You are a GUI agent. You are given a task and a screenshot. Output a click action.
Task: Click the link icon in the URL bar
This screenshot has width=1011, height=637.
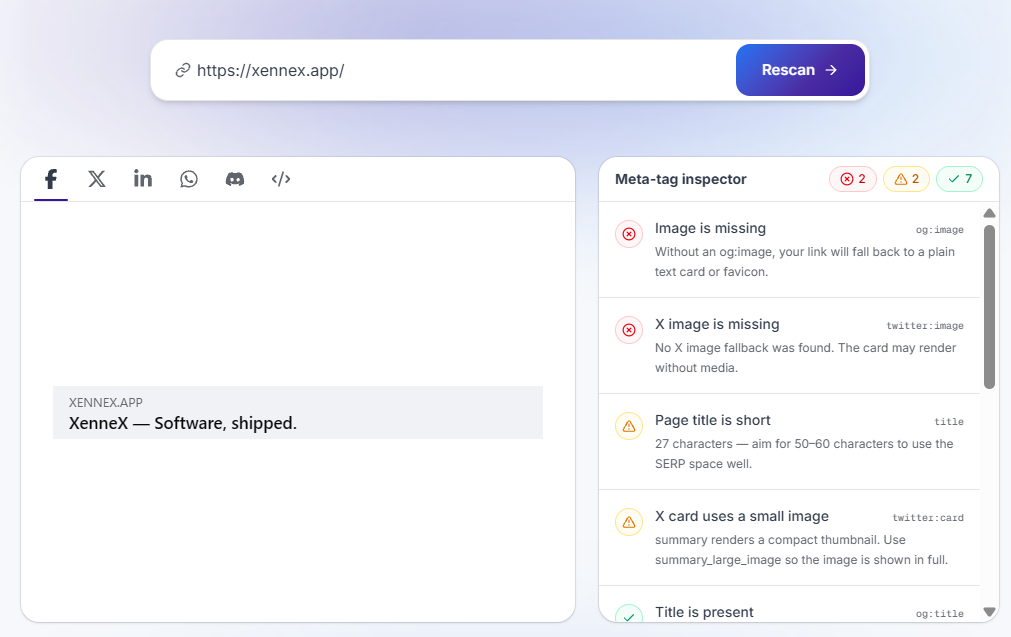pyautogui.click(x=183, y=70)
